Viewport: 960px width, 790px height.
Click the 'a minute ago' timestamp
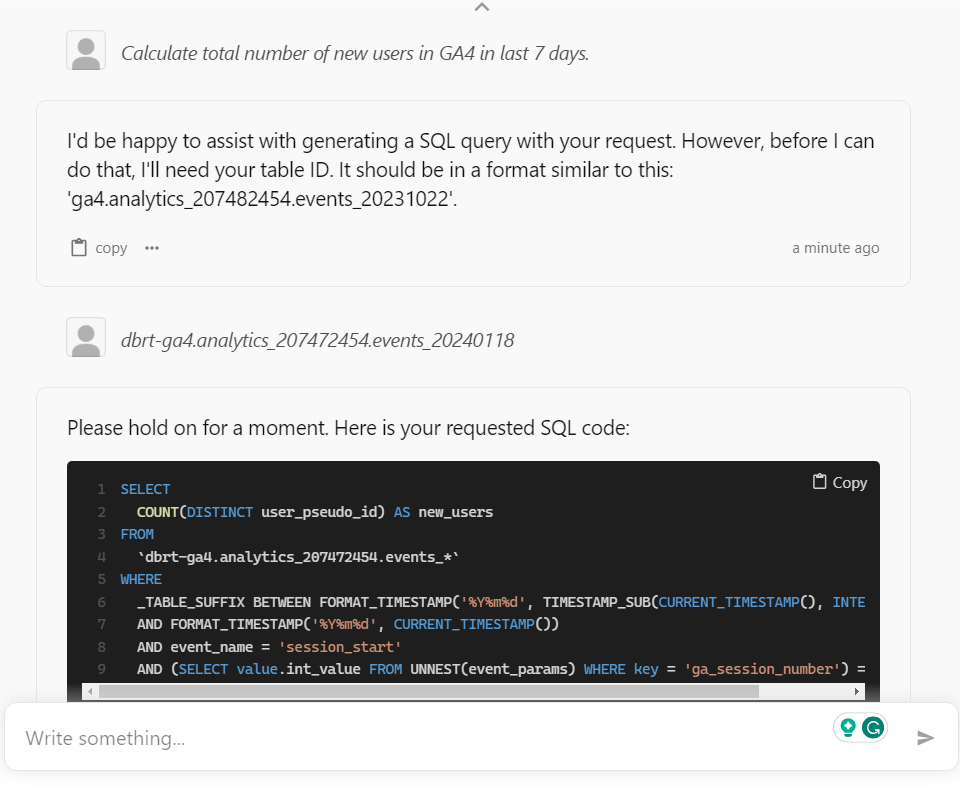835,248
